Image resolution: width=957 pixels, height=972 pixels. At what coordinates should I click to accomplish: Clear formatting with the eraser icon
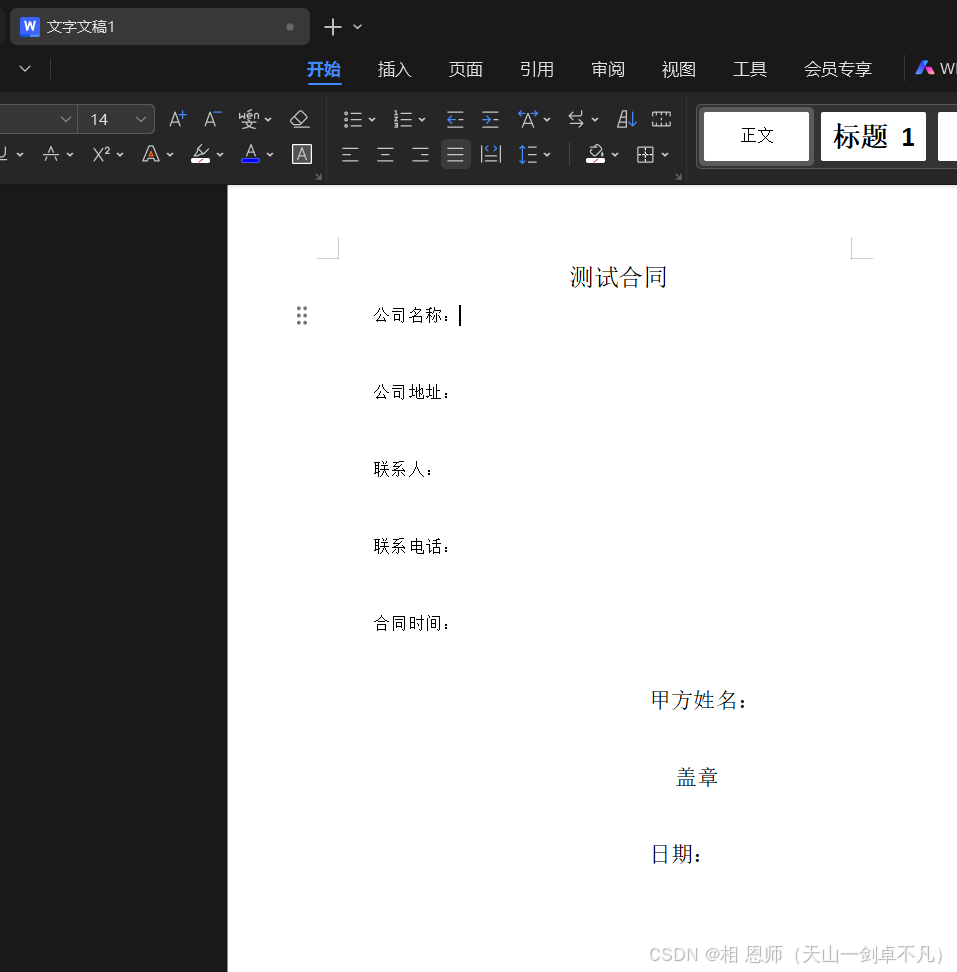pos(299,119)
